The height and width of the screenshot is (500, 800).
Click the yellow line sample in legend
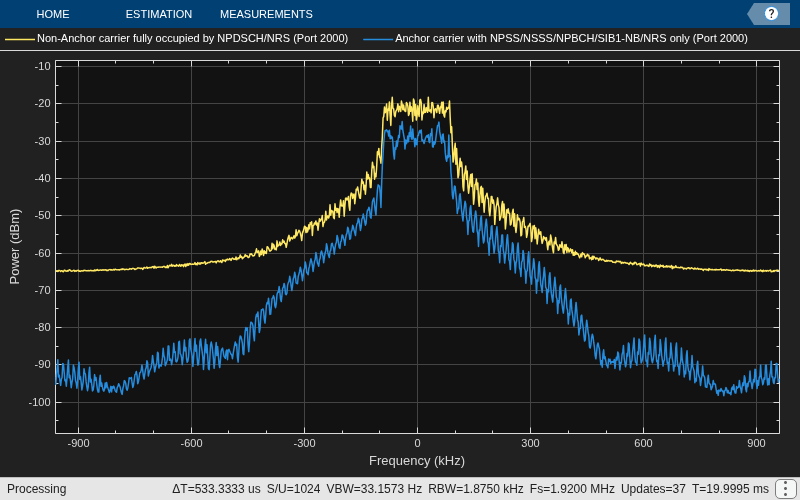[x=20, y=39]
